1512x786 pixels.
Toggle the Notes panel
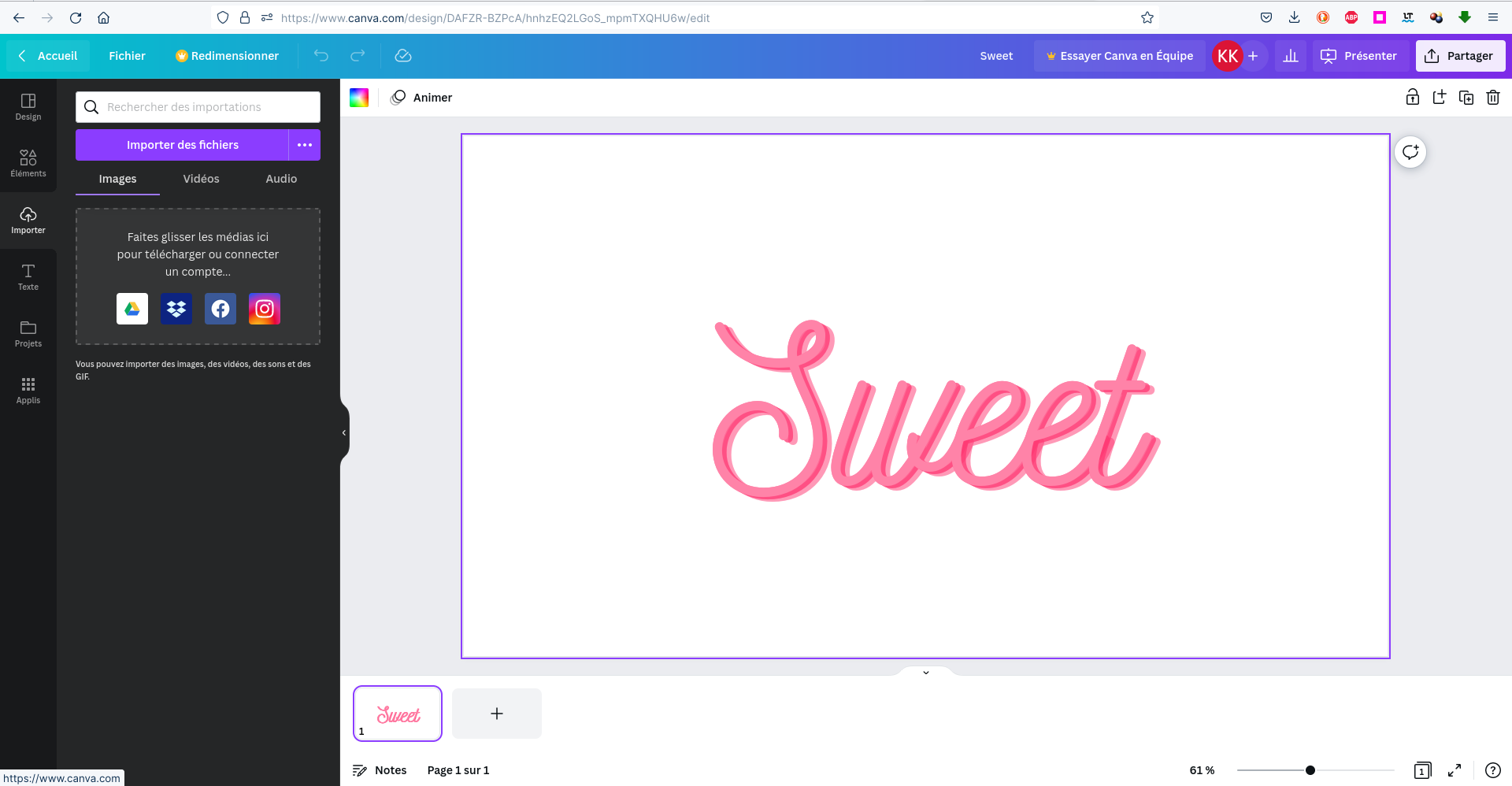[380, 770]
